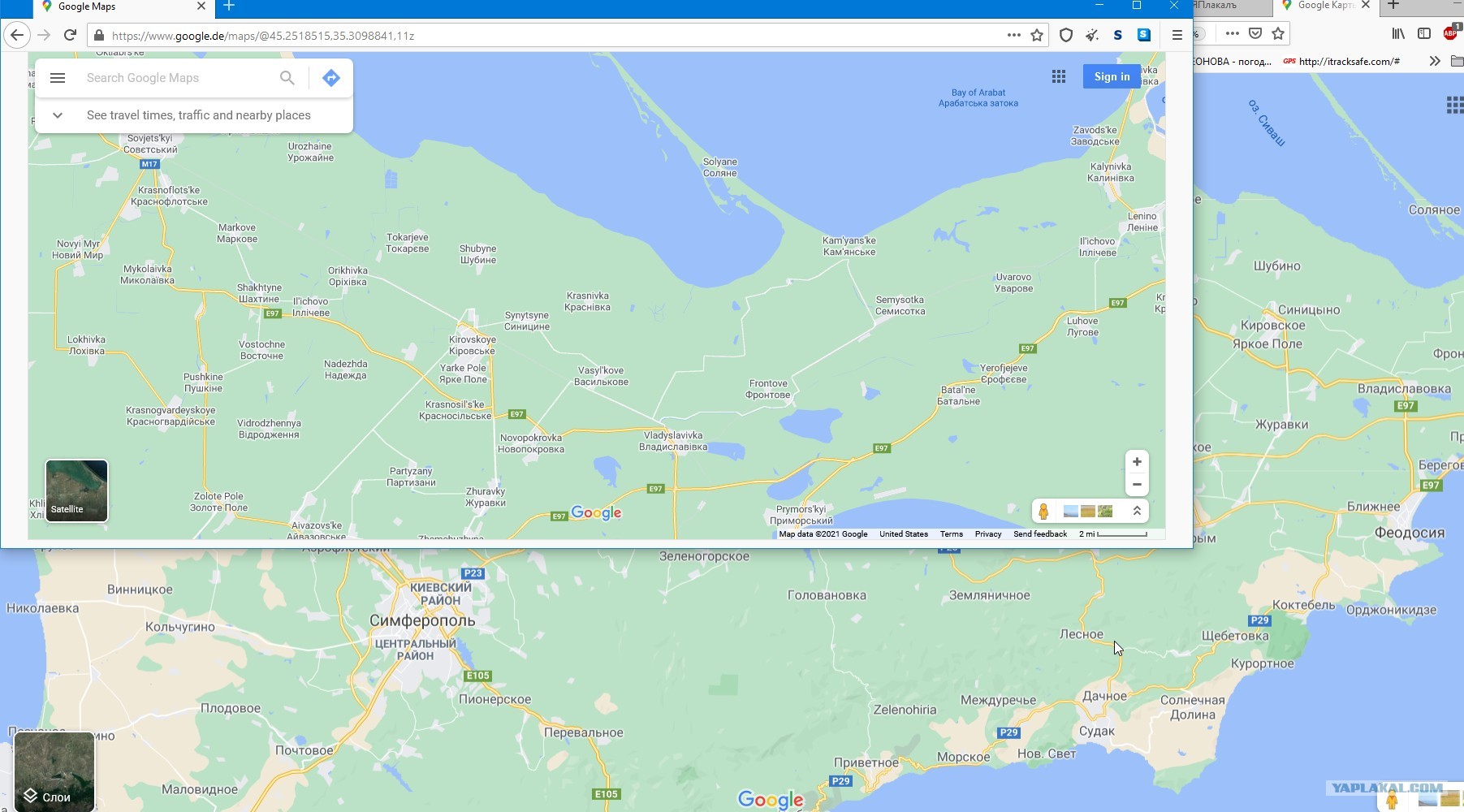Click the Sovjets'kyi town label

(x=151, y=144)
